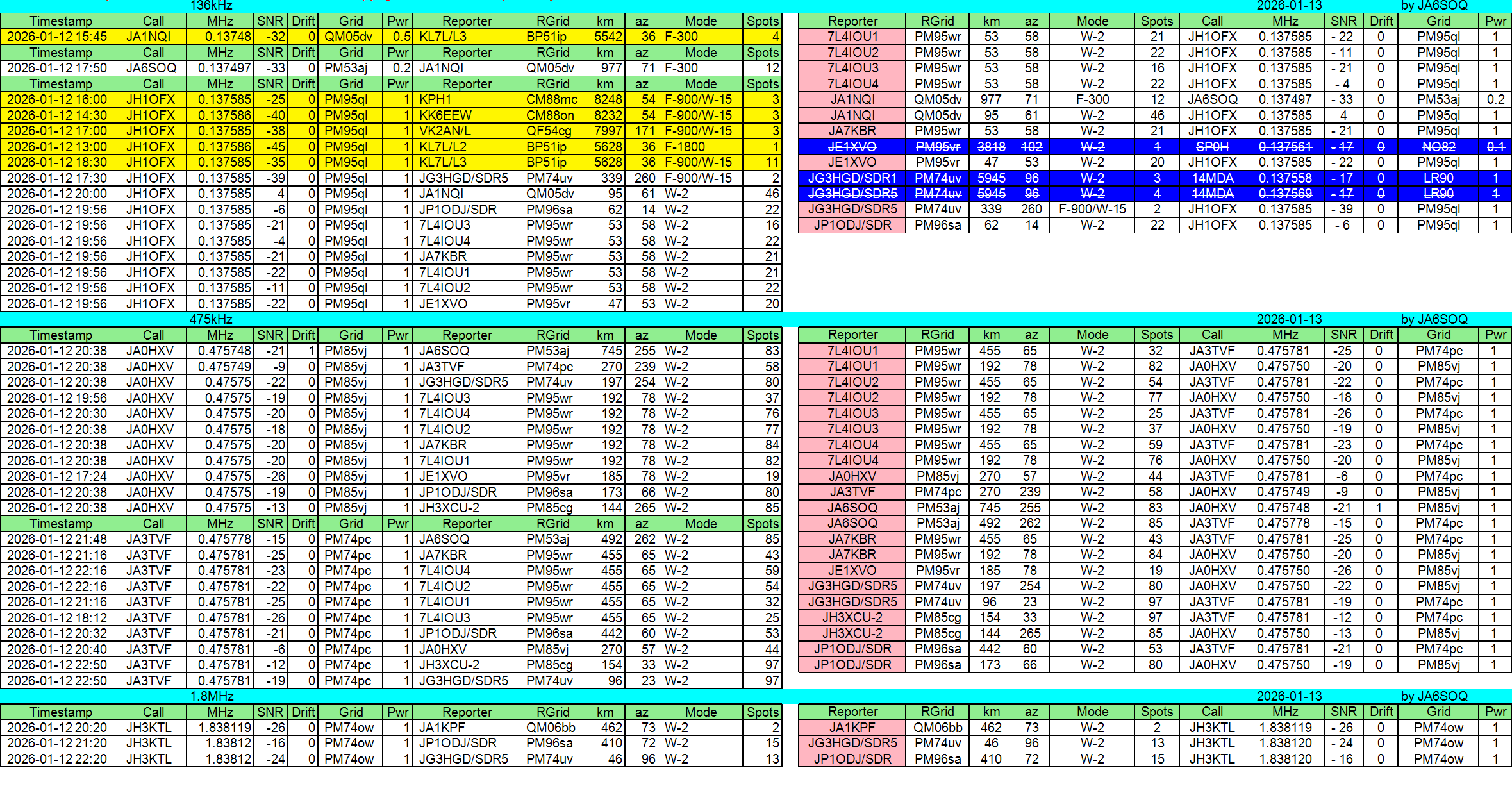Click the cyan 475kHz band label
This screenshot has width=1512, height=793.
click(x=211, y=319)
